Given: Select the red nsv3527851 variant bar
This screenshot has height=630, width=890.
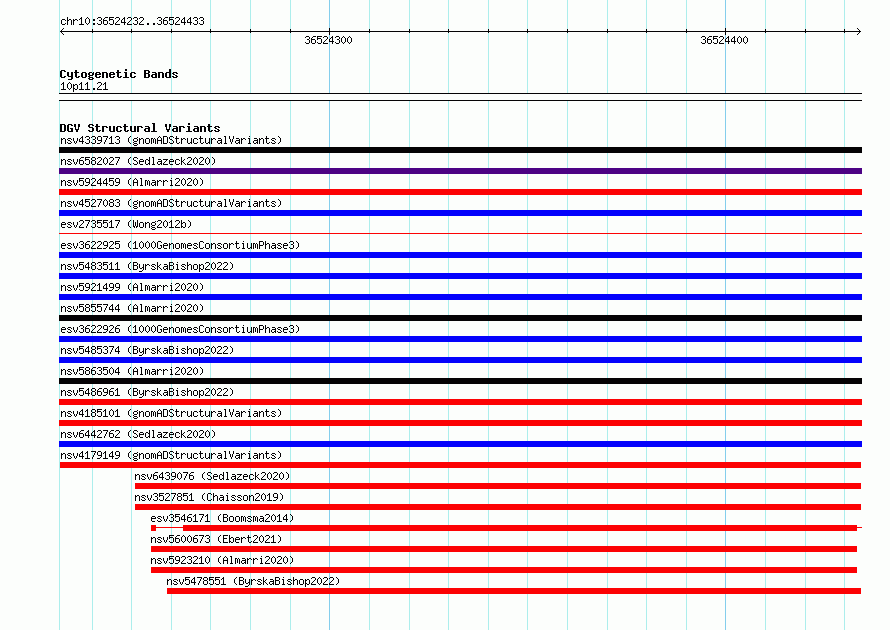Looking at the screenshot, I should [498, 507].
